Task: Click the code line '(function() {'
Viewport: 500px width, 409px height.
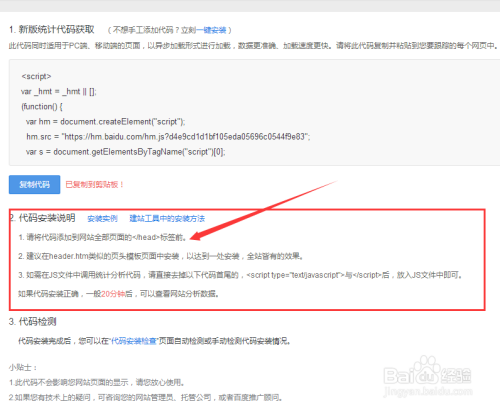Action: pyautogui.click(x=42, y=107)
